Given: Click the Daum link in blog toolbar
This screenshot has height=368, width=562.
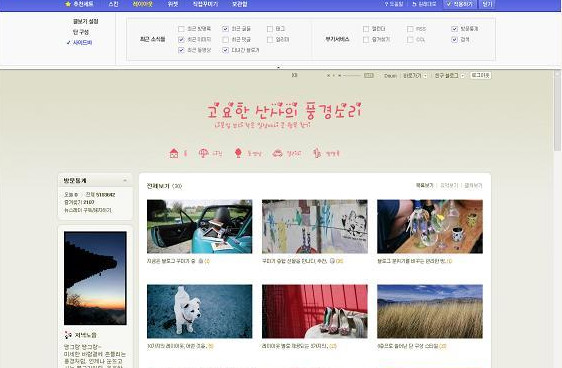Looking at the screenshot, I should (x=390, y=76).
